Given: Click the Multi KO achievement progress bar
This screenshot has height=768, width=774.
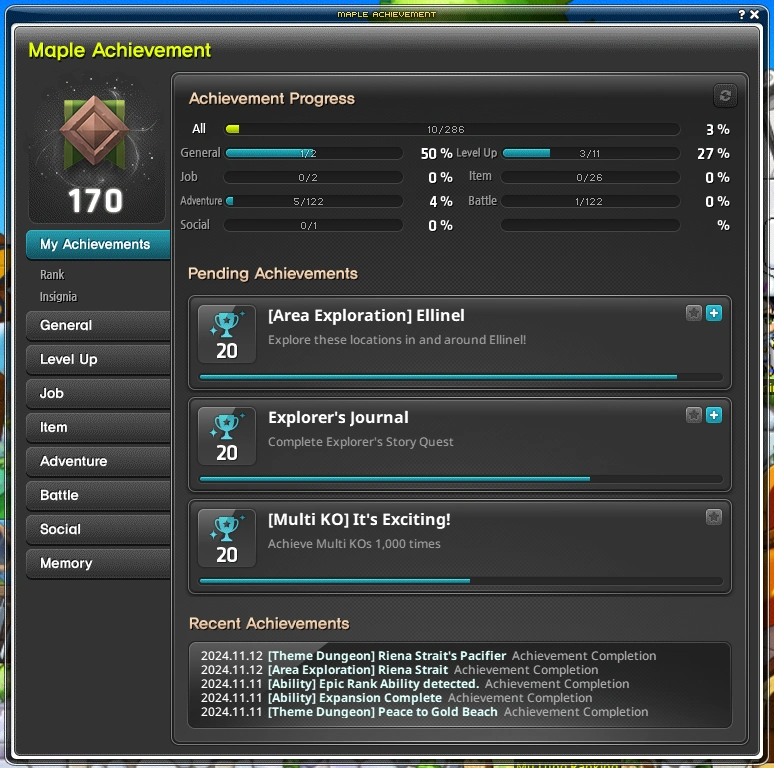Looking at the screenshot, I should click(x=461, y=581).
